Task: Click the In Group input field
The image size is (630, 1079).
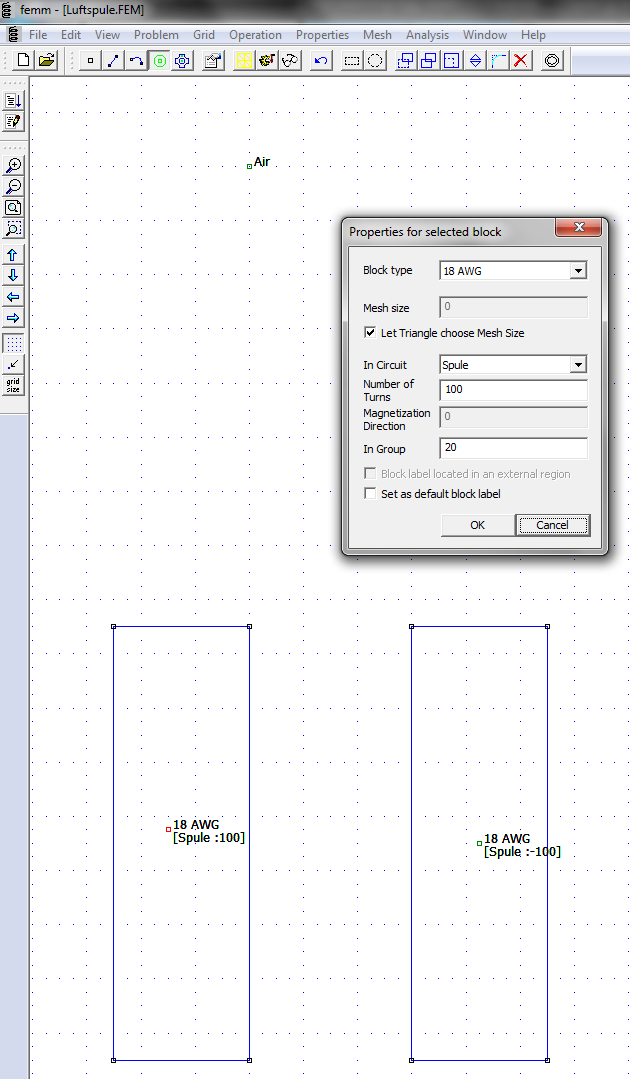Action: (513, 448)
